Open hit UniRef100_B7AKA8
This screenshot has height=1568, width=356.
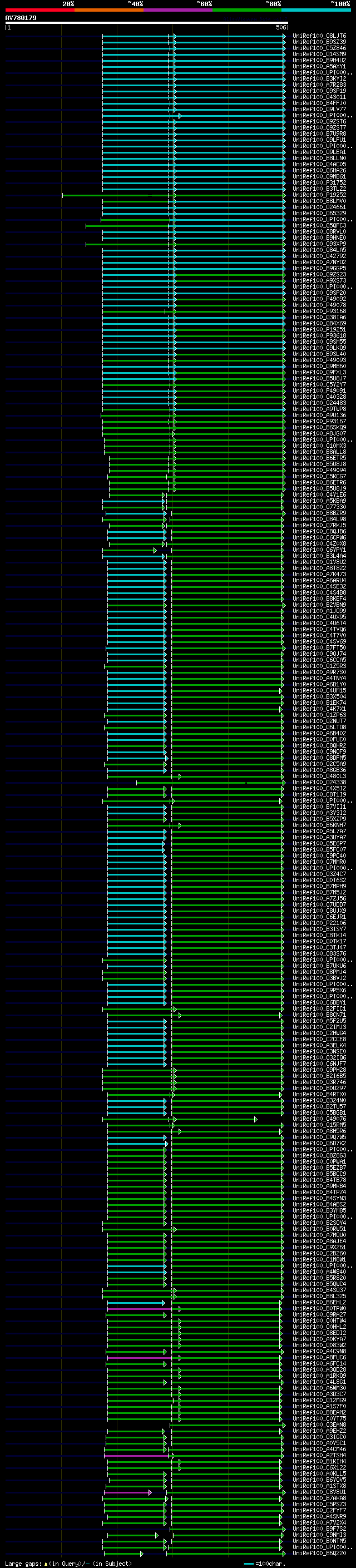319,1498
